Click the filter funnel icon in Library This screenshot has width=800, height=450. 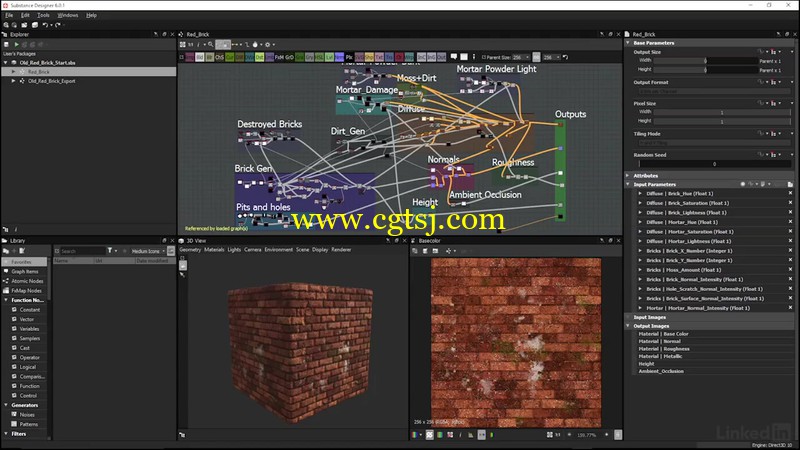[x=109, y=251]
